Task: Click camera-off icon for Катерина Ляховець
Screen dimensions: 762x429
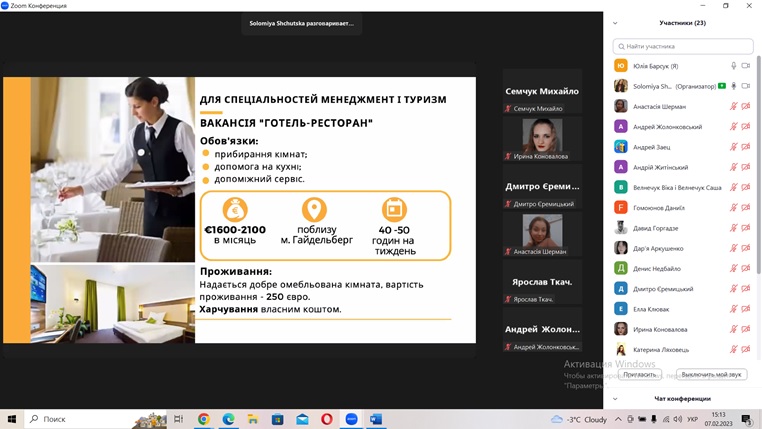Action: pyautogui.click(x=746, y=349)
